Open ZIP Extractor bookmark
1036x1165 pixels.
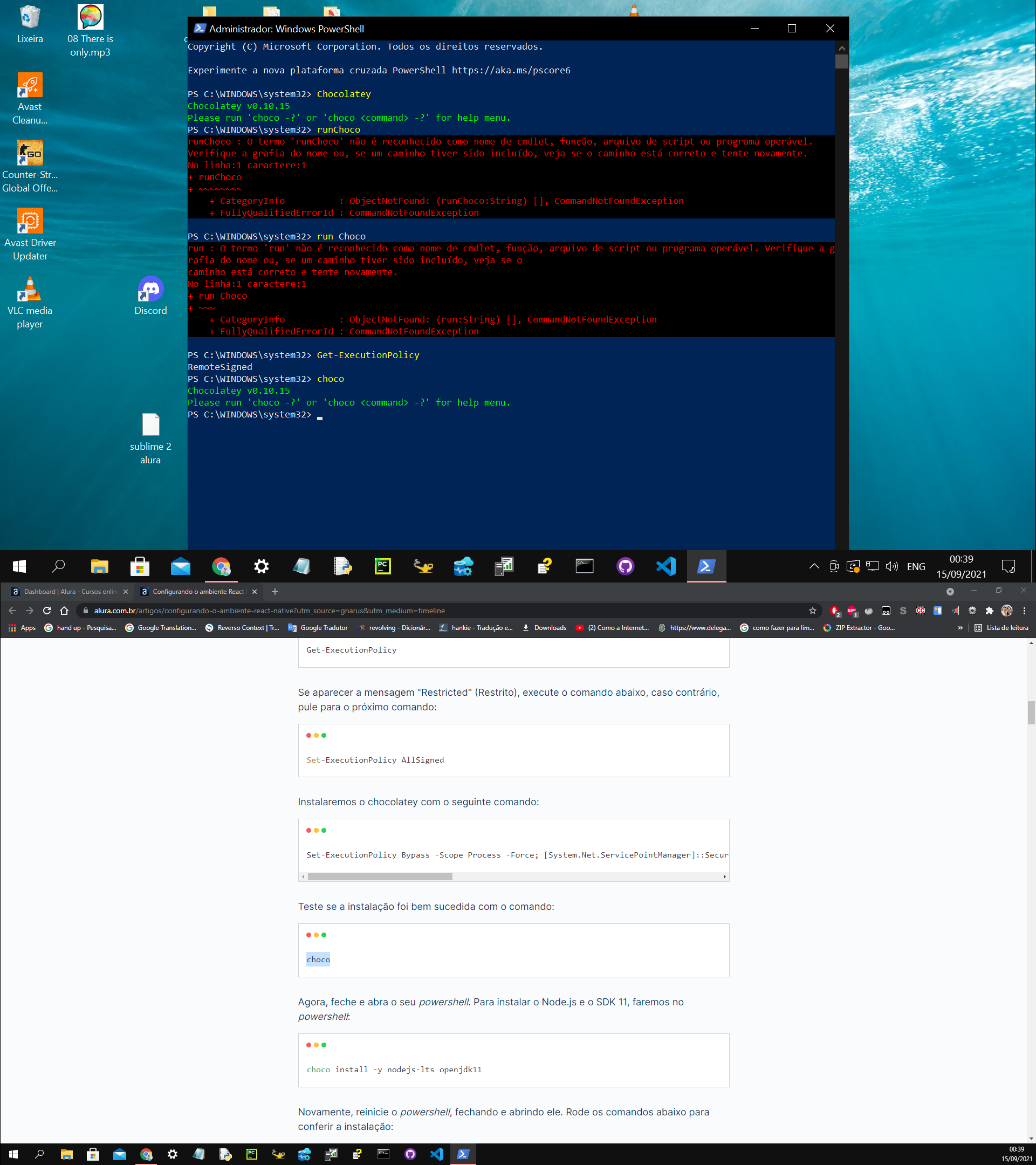pos(859,627)
